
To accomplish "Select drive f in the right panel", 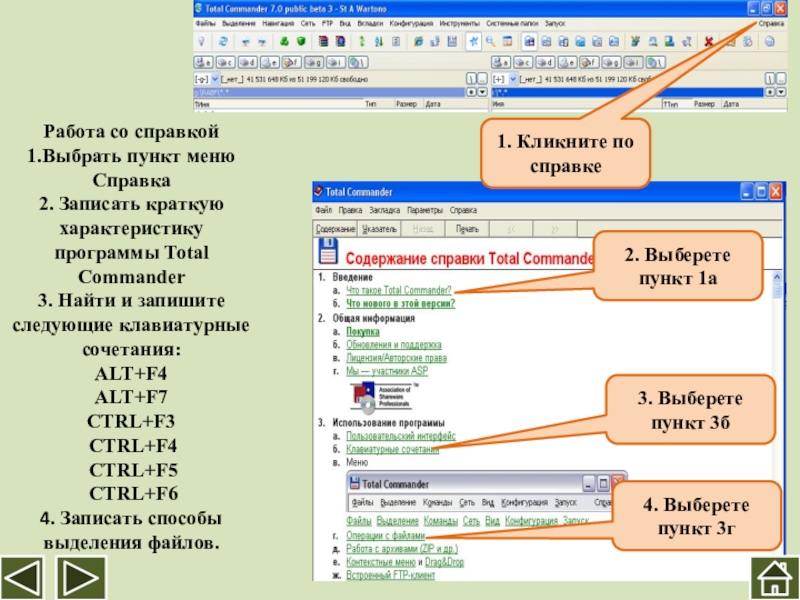I will tap(589, 62).
